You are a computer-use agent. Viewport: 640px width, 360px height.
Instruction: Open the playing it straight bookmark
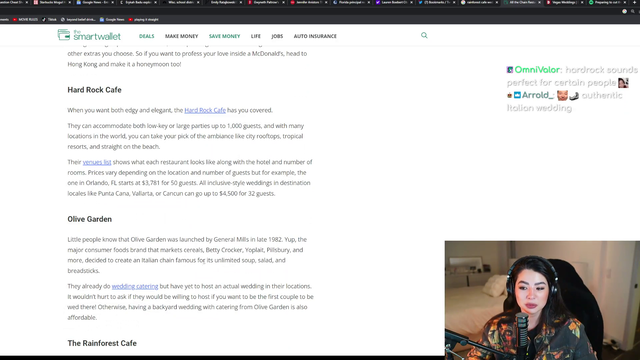[143, 20]
